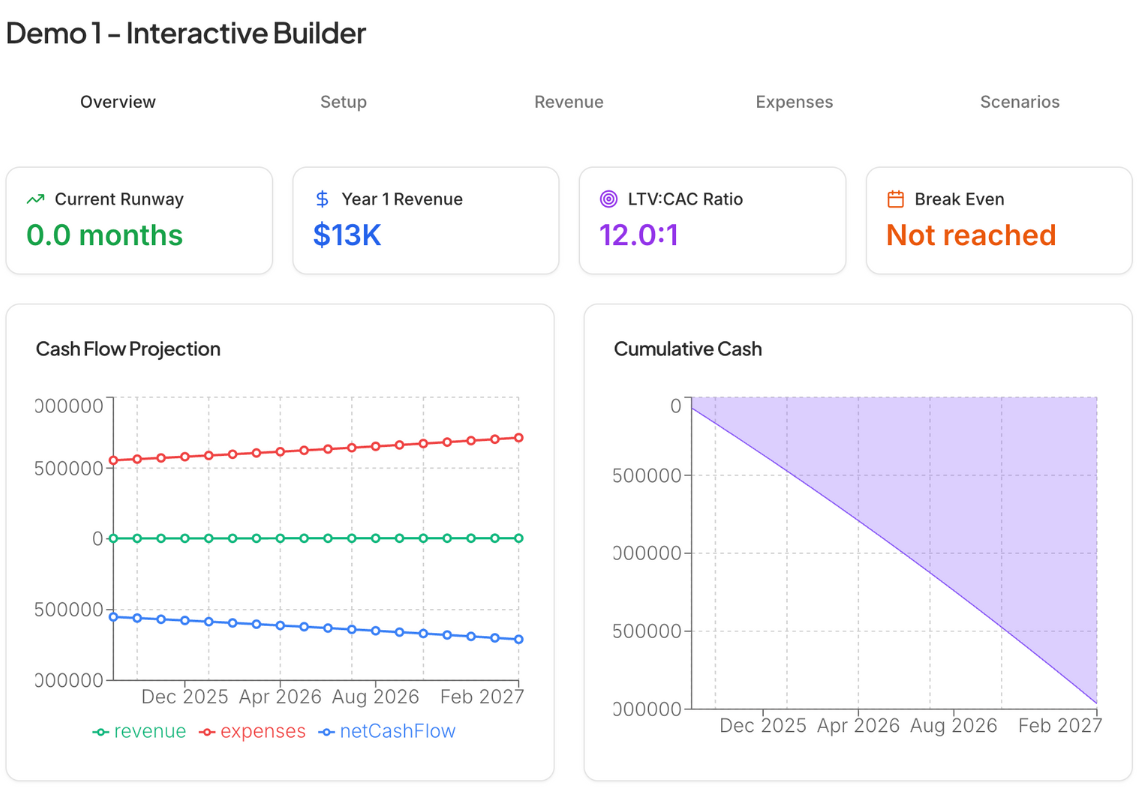1137x790 pixels.
Task: Click the Current Runway metric card
Action: click(139, 220)
